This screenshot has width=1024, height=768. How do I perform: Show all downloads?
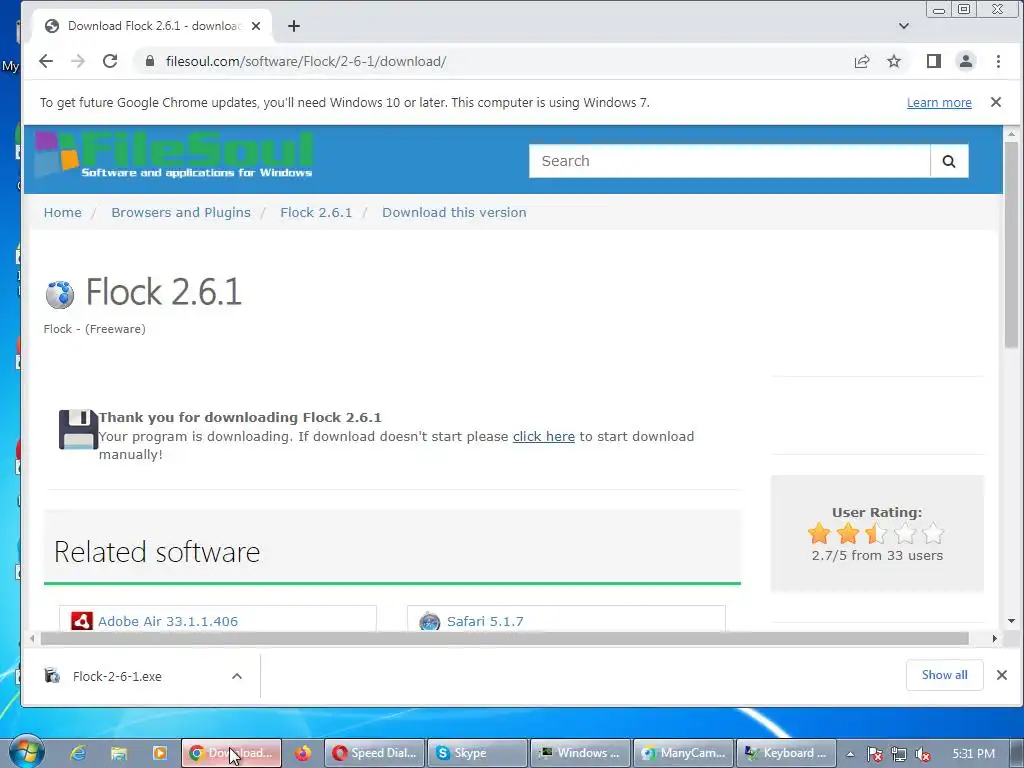pyautogui.click(x=944, y=675)
